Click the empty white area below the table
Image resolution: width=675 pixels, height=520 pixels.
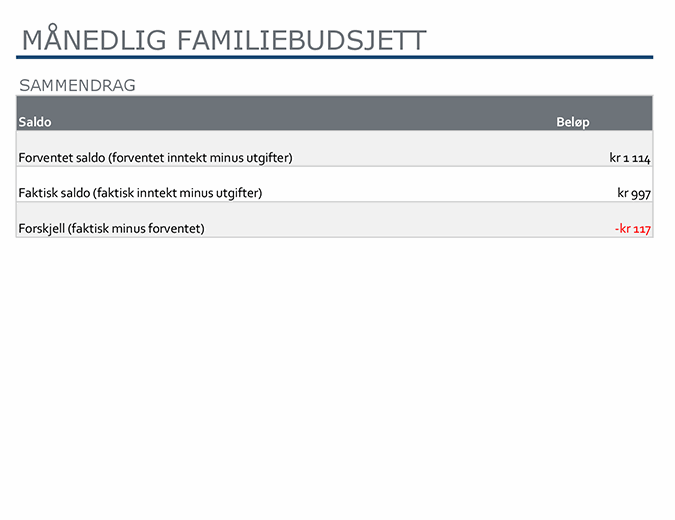point(336,380)
